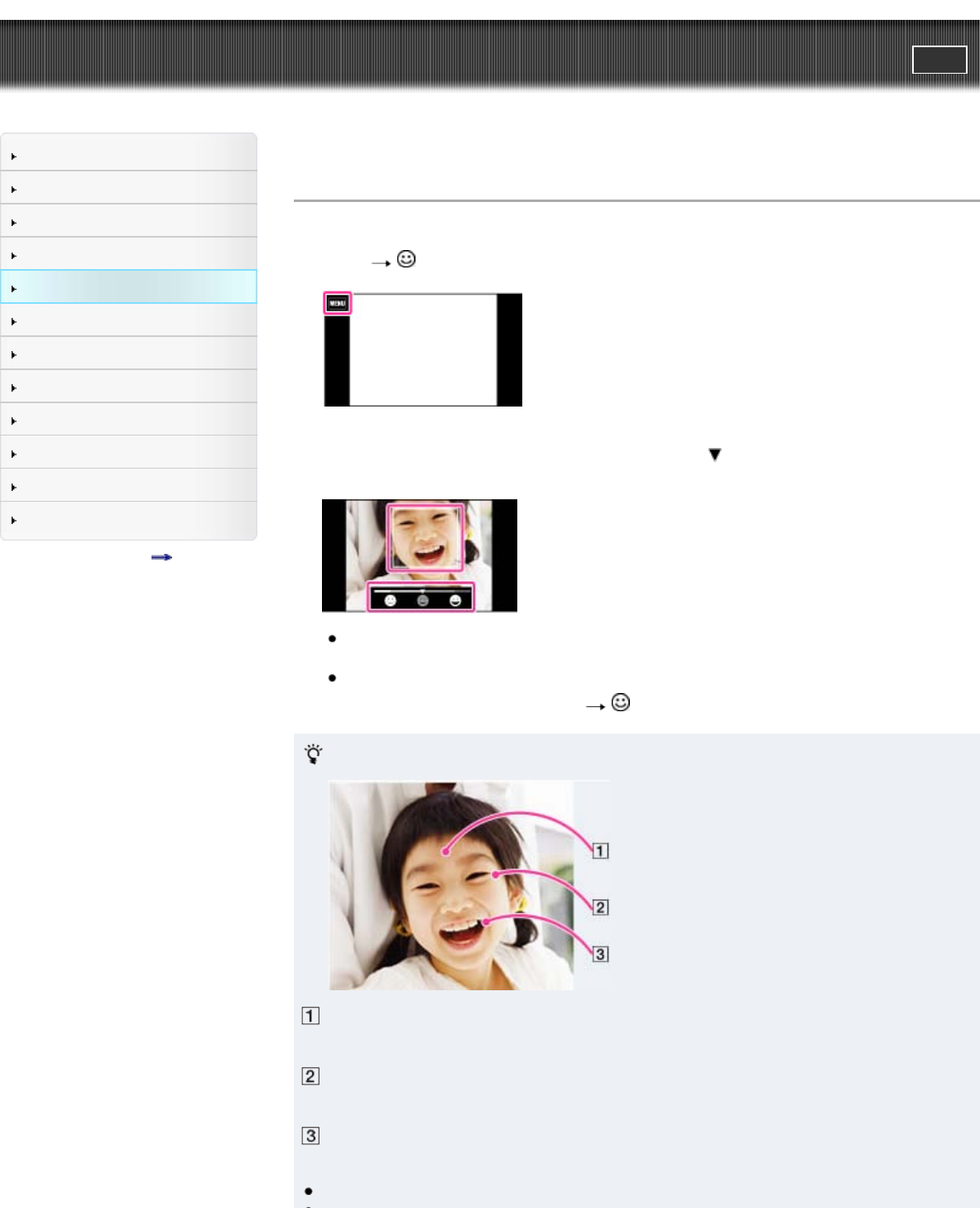This screenshot has height=1208, width=980.
Task: Open the sidebar item below the highlighted one
Action: click(128, 320)
